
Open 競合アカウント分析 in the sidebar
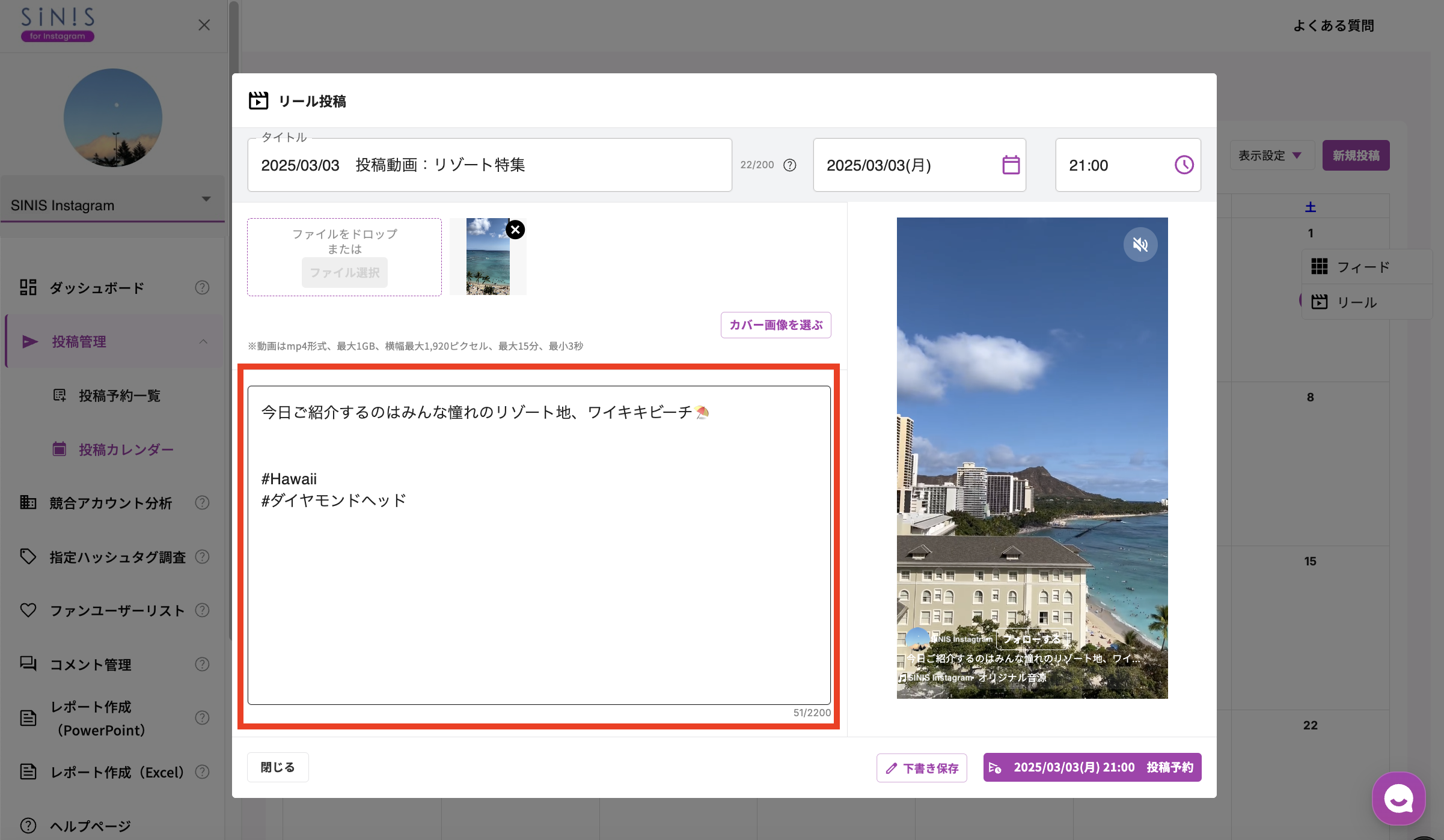tap(110, 503)
